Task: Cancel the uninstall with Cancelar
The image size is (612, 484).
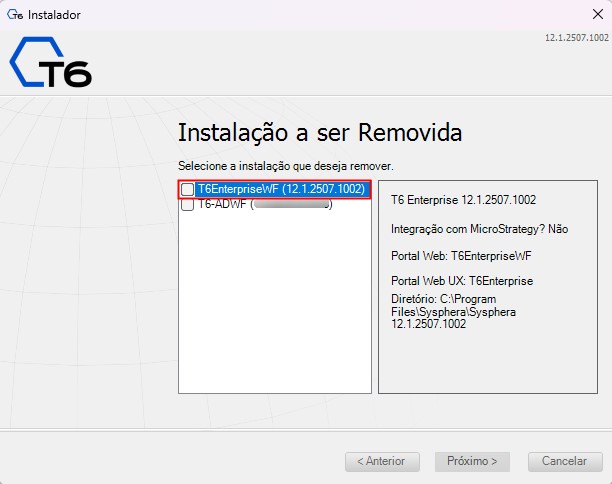Action: click(565, 461)
